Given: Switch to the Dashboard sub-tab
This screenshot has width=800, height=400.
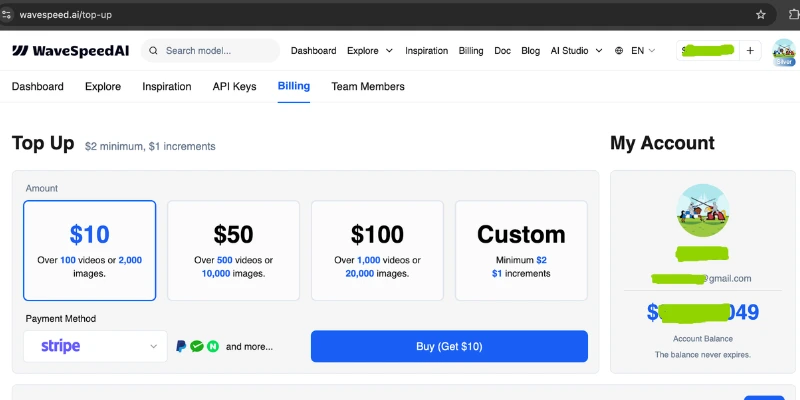Looking at the screenshot, I should tap(38, 87).
